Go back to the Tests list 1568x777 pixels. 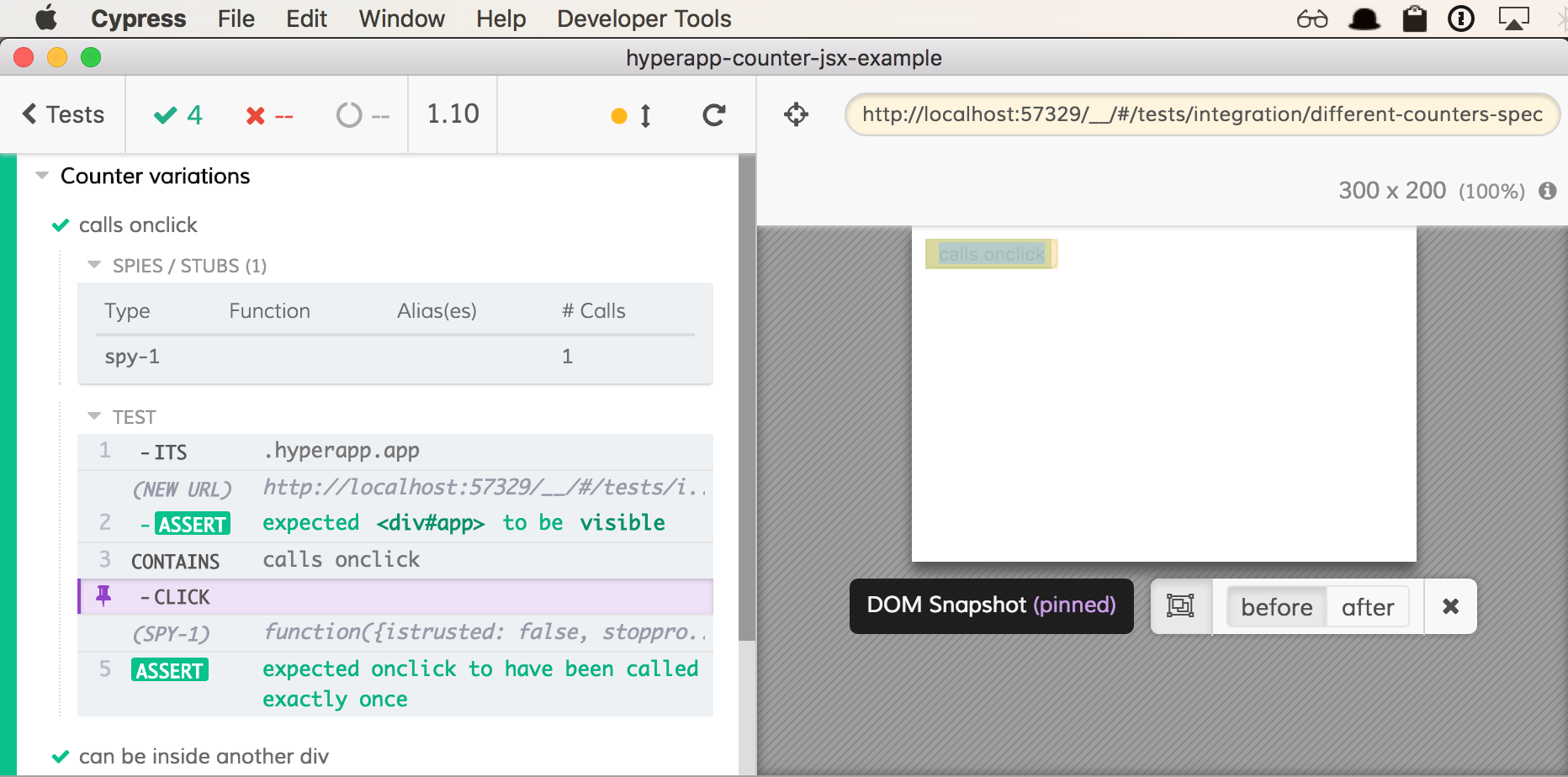(x=63, y=114)
